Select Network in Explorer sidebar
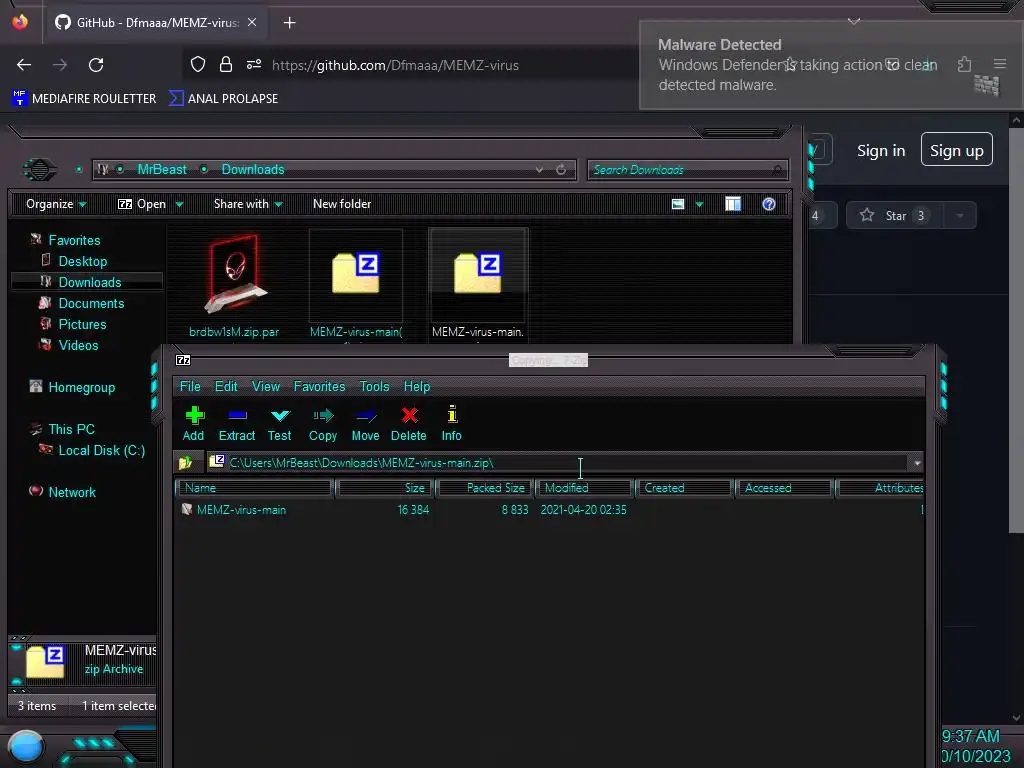 pyautogui.click(x=72, y=492)
